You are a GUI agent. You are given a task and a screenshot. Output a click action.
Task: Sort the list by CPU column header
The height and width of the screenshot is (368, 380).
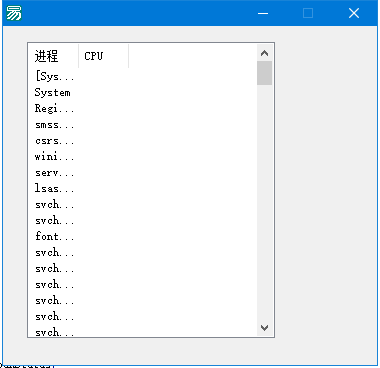(104, 56)
